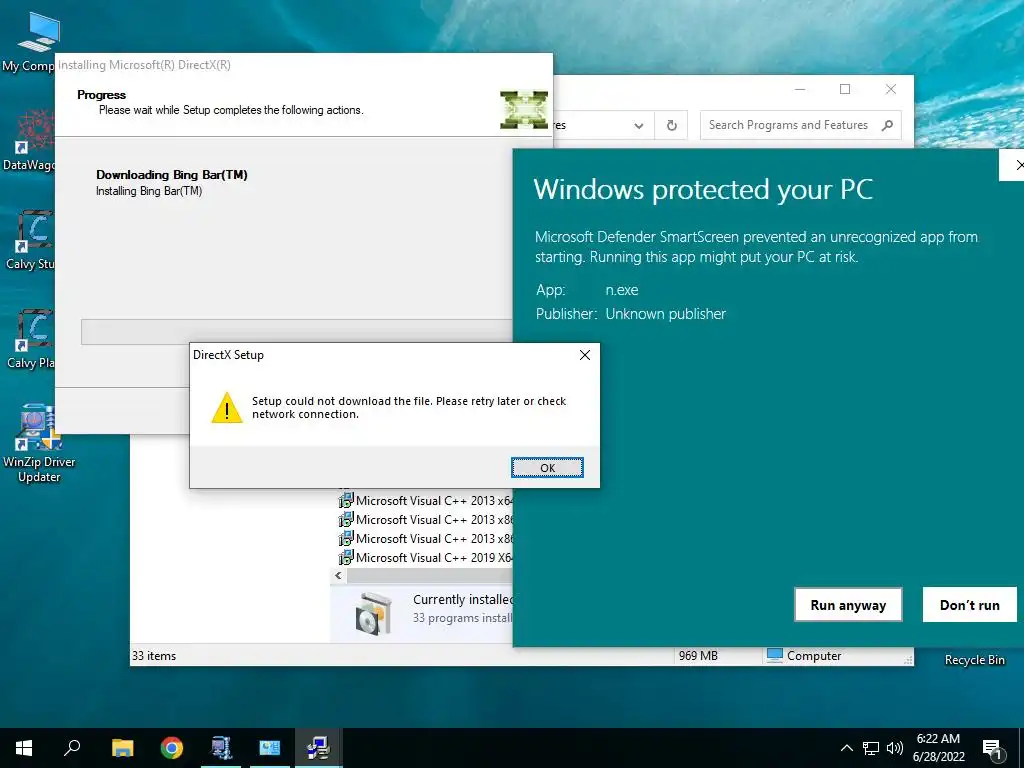Viewport: 1024px width, 768px height.
Task: Click the Currently installed programs disc icon
Action: click(373, 613)
